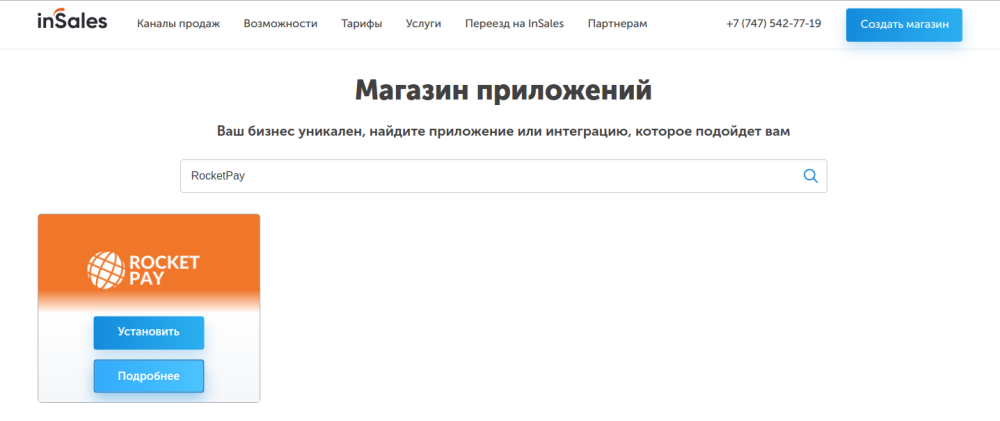Open the Услуги menu item
This screenshot has width=1000, height=421.
point(423,24)
